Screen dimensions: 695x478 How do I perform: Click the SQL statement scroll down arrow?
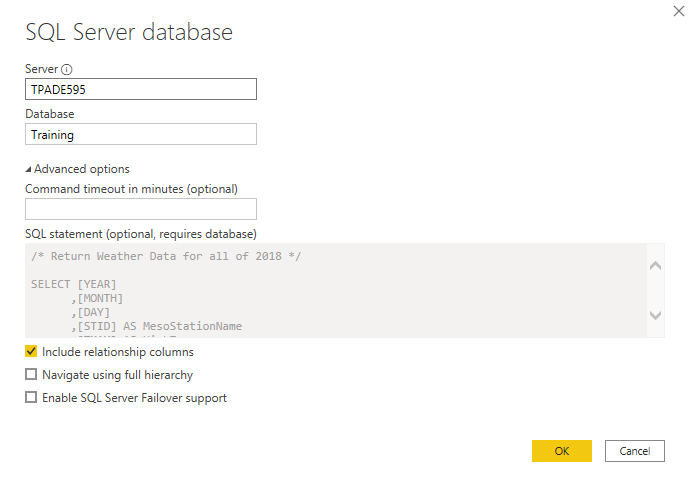[x=655, y=315]
